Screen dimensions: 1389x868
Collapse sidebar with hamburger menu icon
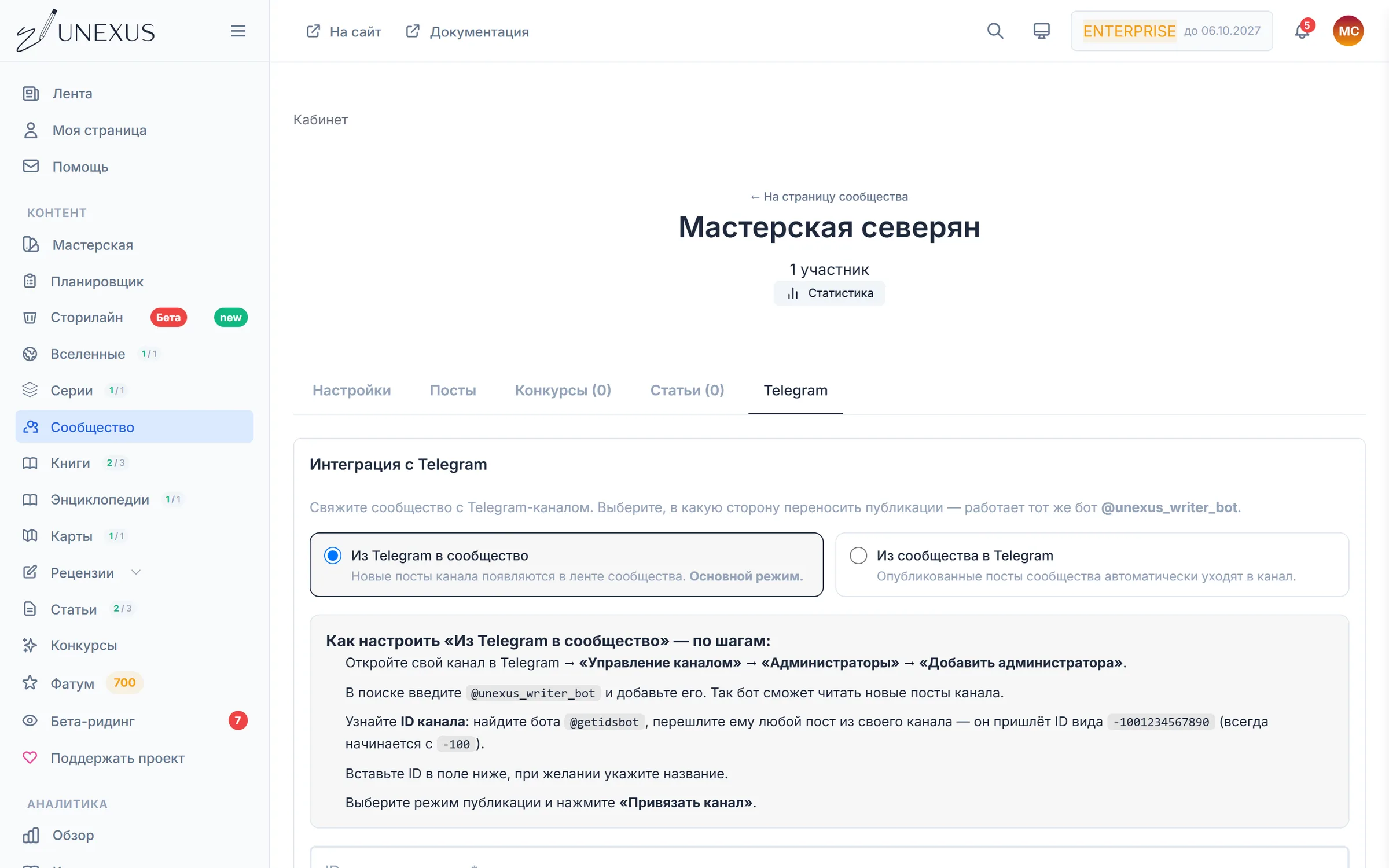pos(238,31)
